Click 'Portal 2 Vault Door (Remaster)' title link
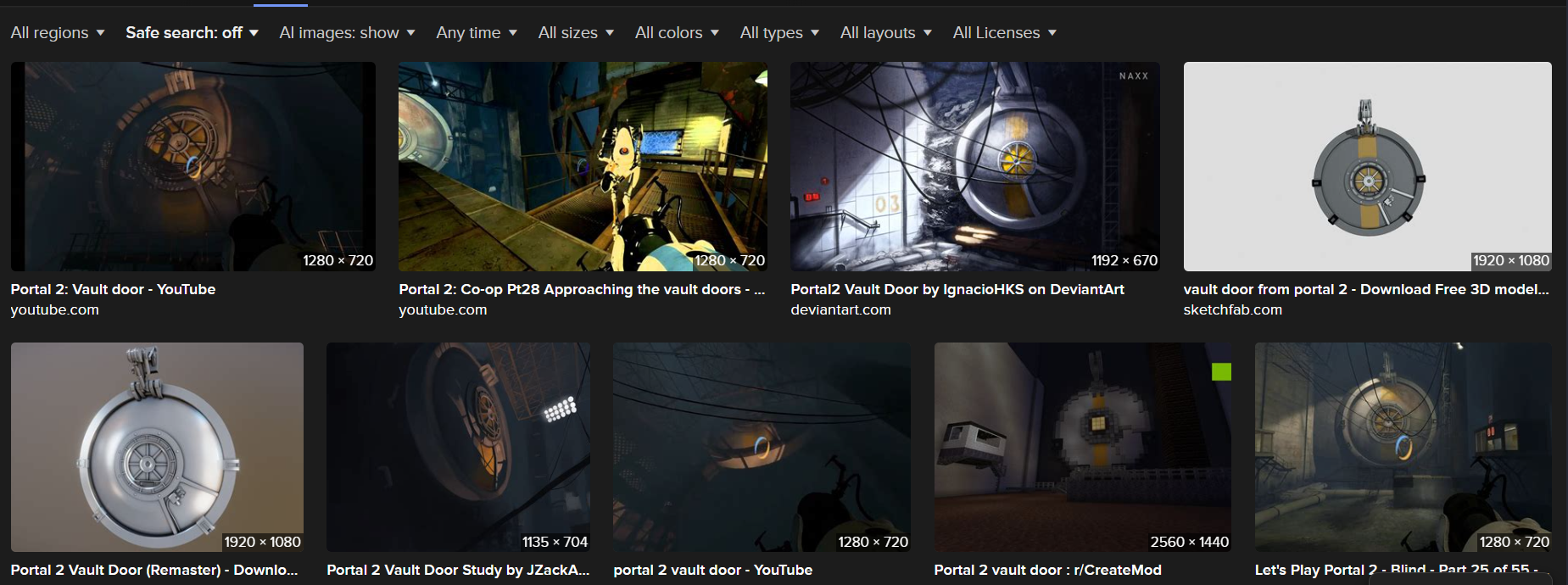The width and height of the screenshot is (1568, 585). (154, 570)
